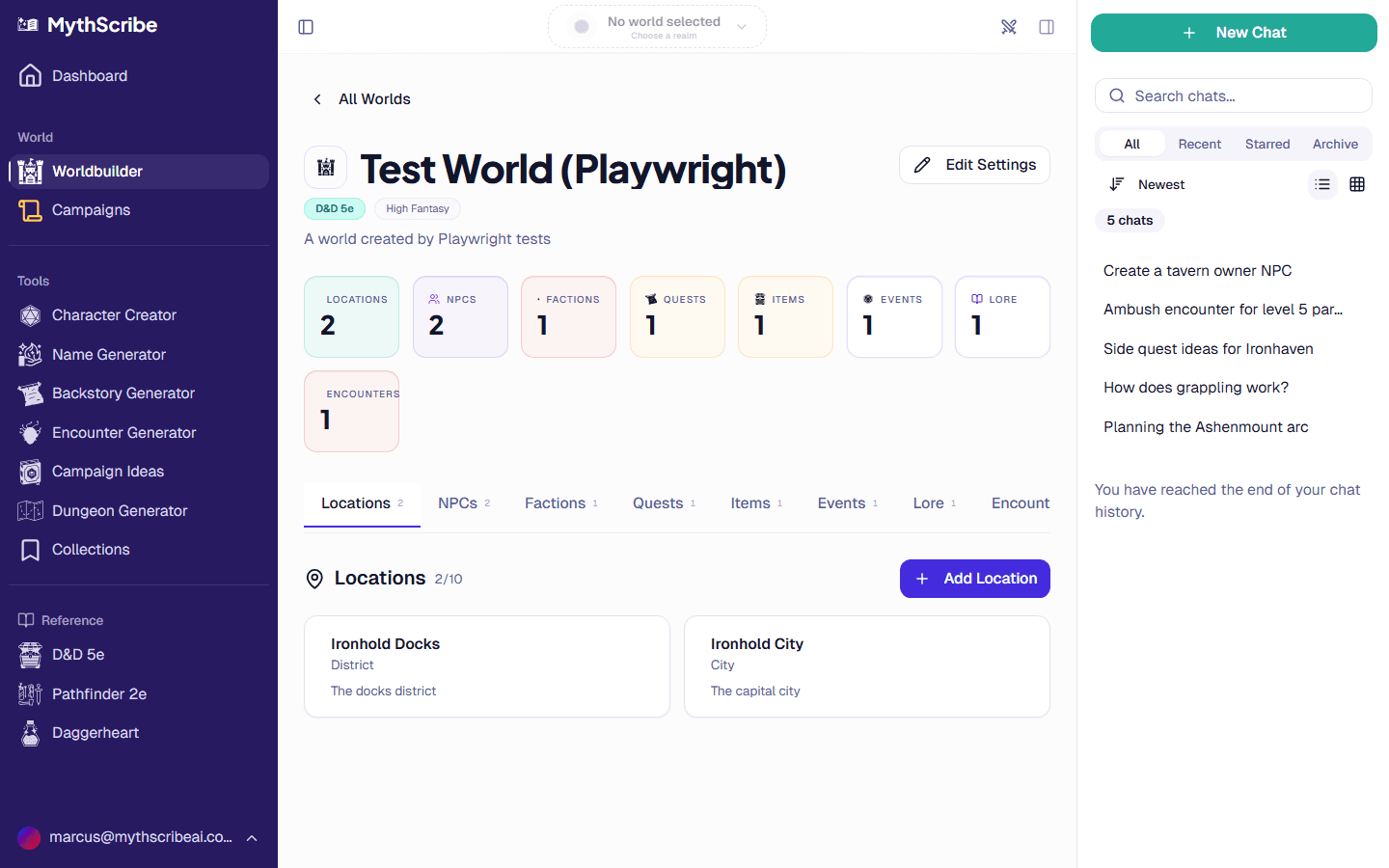Collapse the left sidebar panel icon
This screenshot has width=1389, height=868.
[x=306, y=26]
